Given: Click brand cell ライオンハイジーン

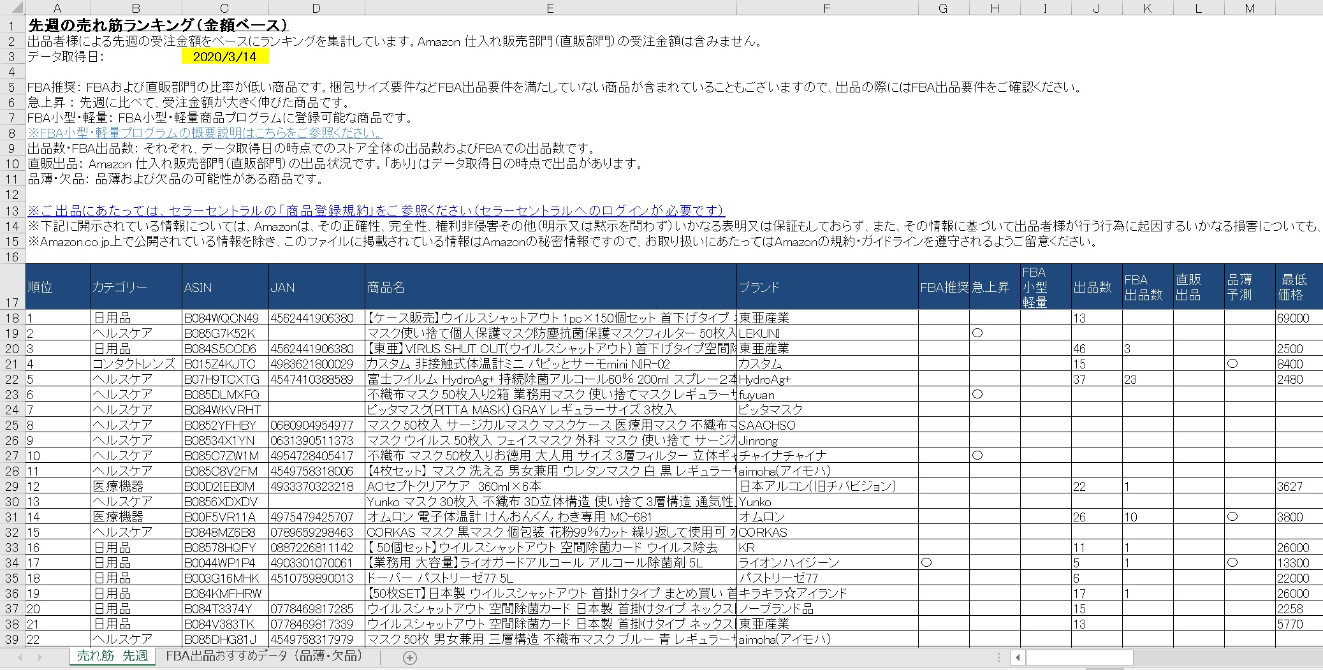Looking at the screenshot, I should (826, 563).
